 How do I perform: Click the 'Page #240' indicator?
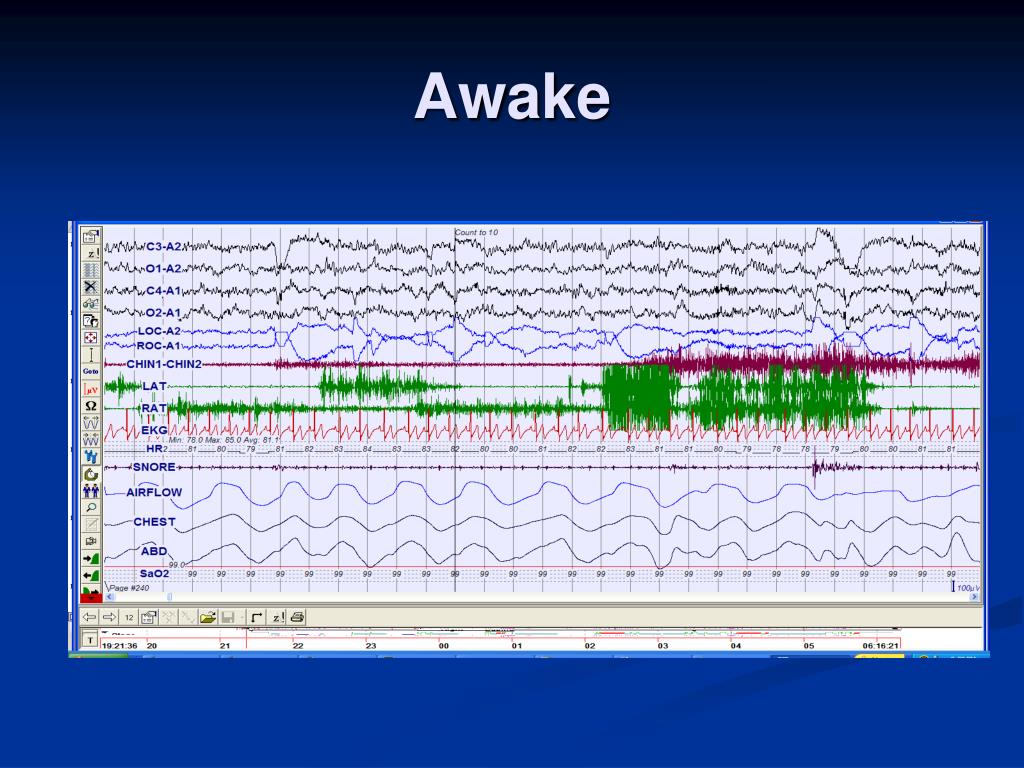click(129, 588)
